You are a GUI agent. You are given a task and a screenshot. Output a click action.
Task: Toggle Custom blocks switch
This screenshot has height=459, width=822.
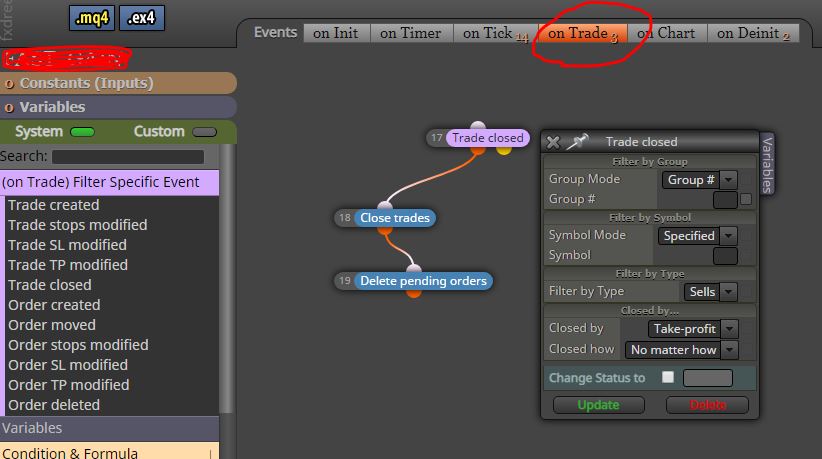point(204,132)
